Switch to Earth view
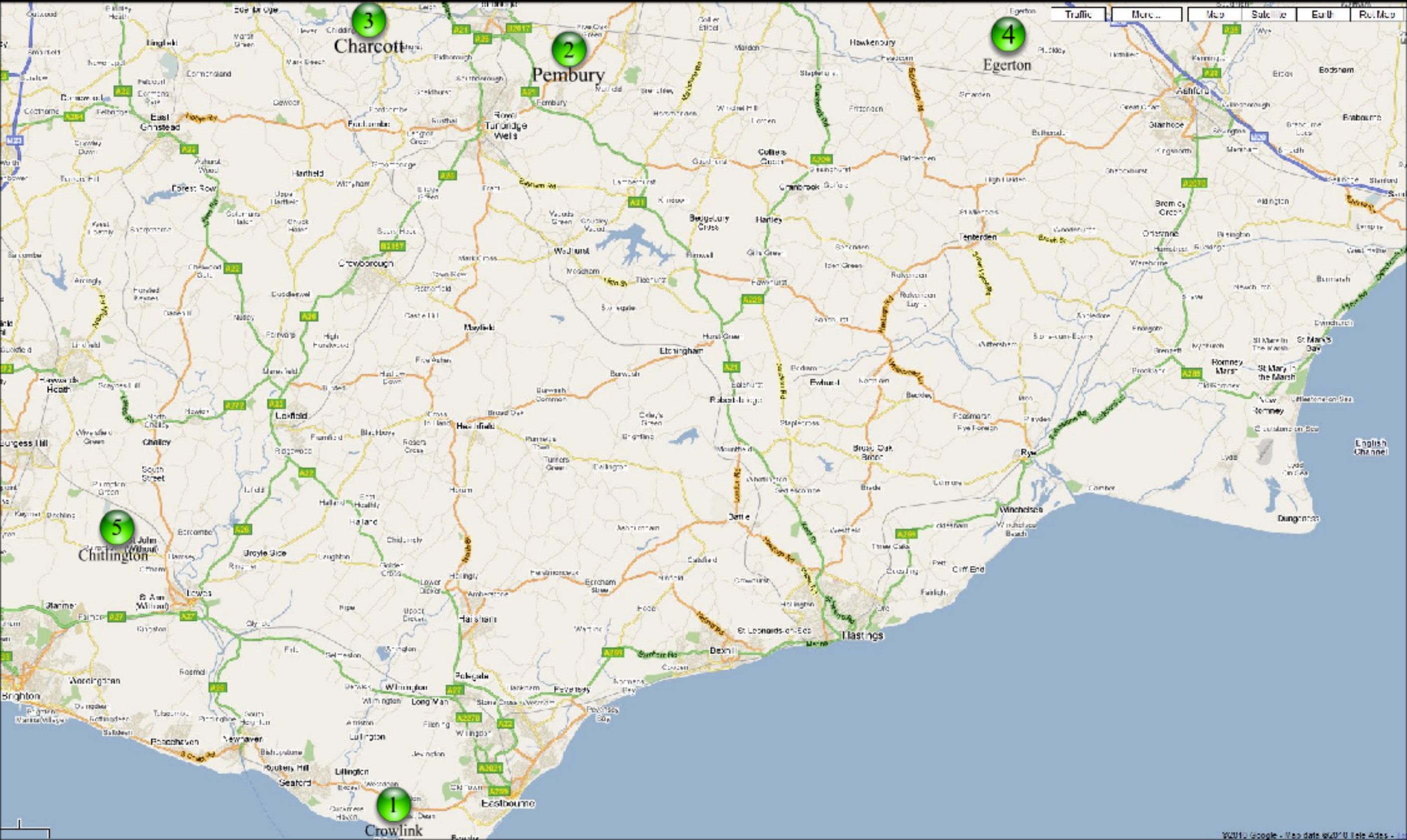The image size is (1407, 840). (1323, 14)
